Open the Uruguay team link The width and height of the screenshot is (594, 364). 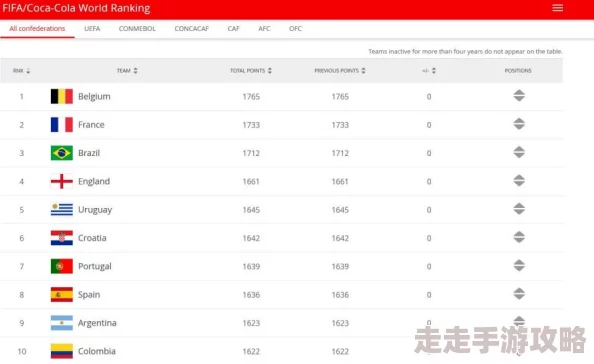95,210
